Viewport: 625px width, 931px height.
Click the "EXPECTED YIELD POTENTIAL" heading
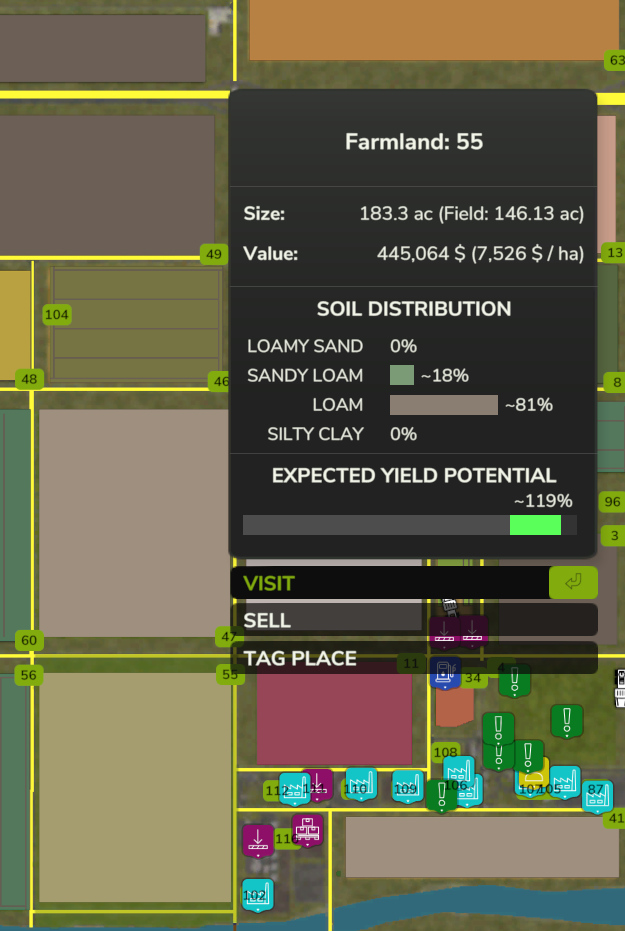pyautogui.click(x=414, y=476)
